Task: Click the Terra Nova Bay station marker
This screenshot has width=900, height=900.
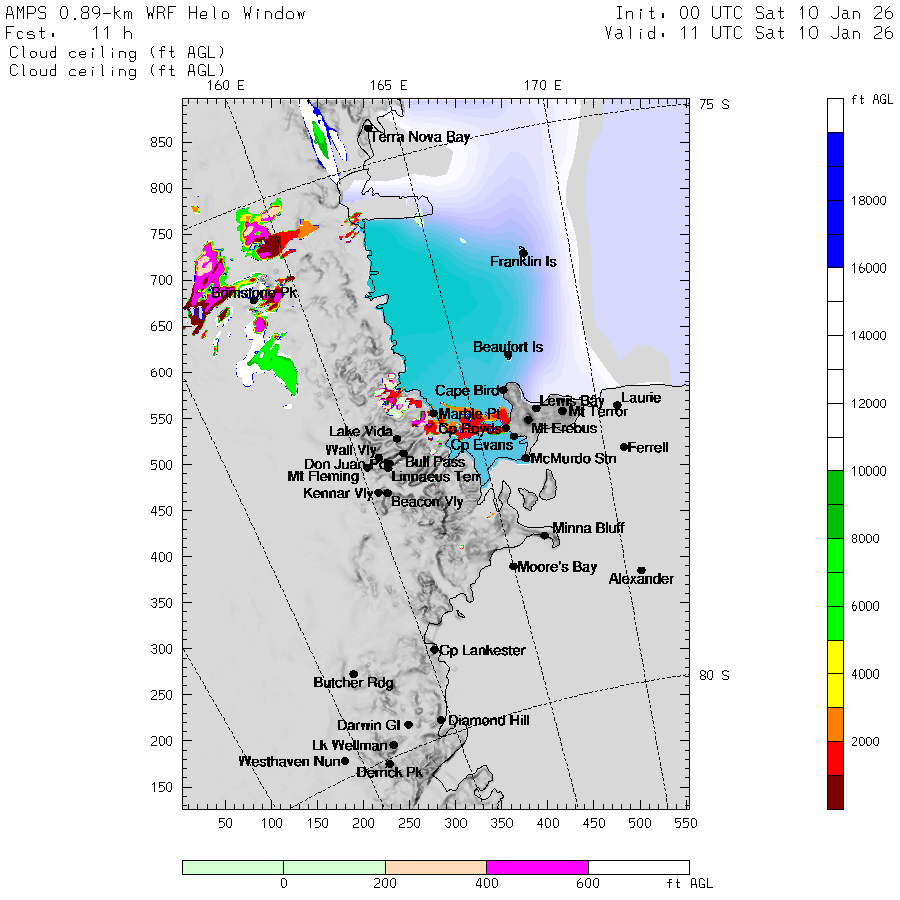Action: pyautogui.click(x=368, y=128)
